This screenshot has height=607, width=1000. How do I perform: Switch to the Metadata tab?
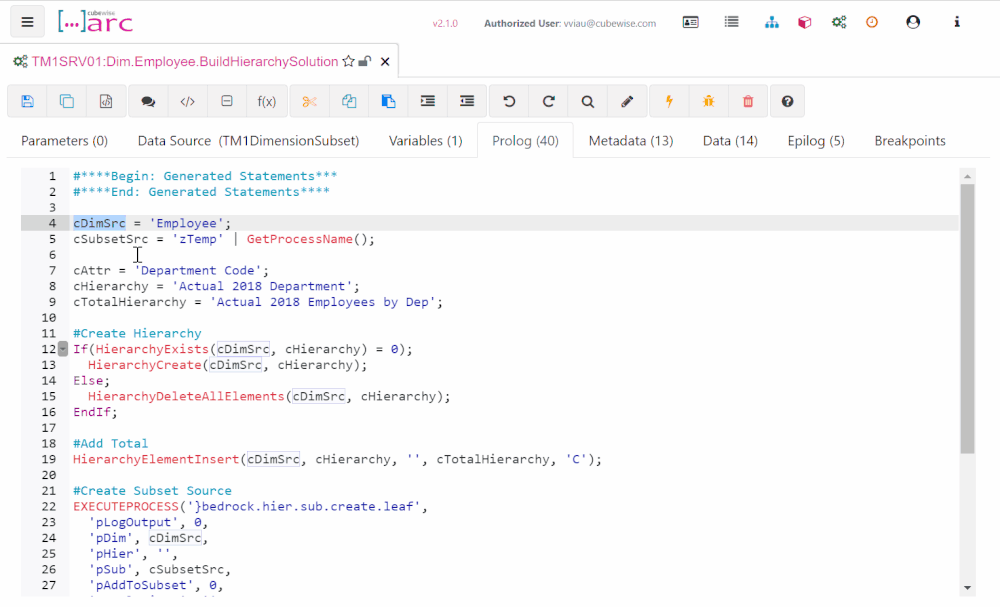click(x=630, y=140)
